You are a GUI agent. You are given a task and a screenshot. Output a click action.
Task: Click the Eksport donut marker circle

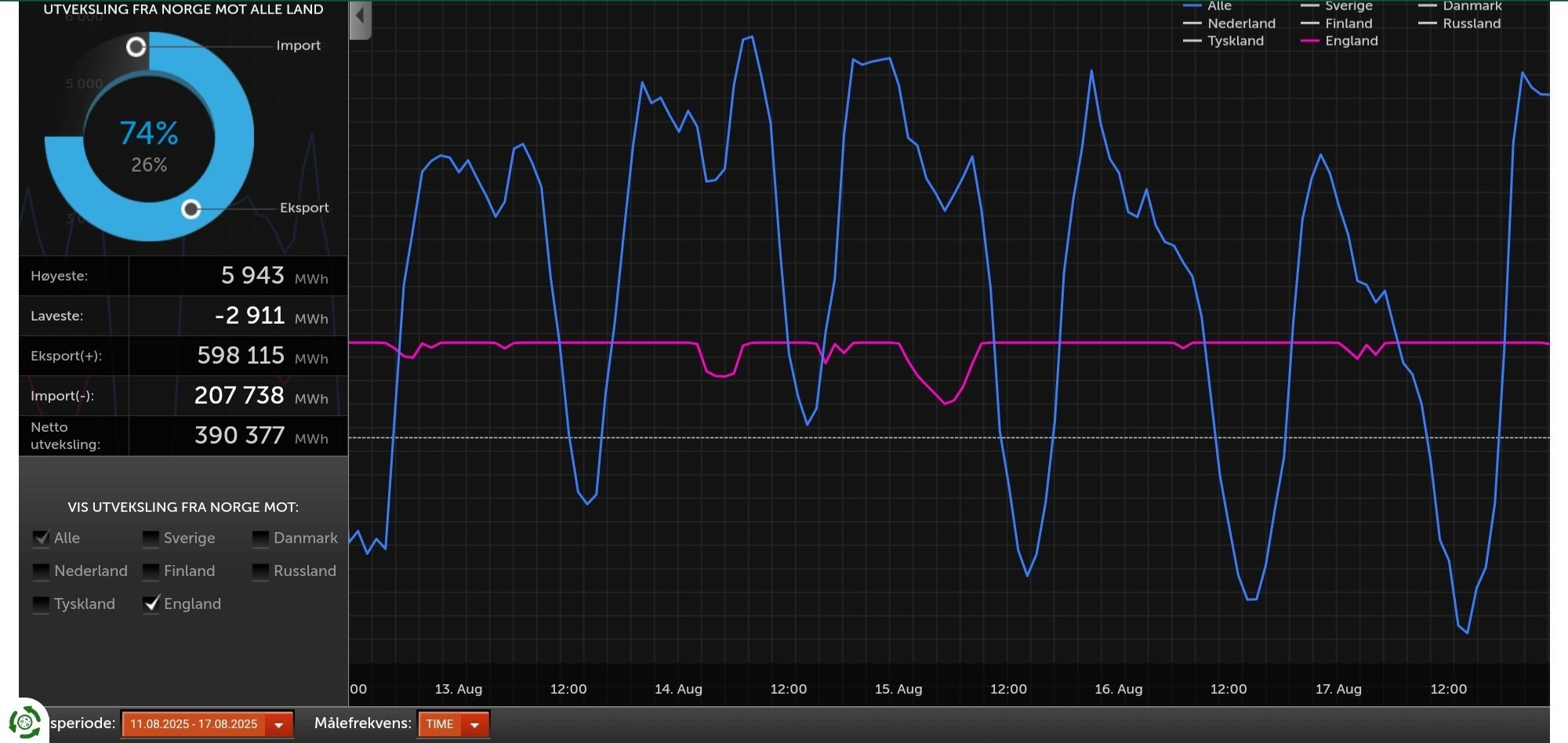pos(191,209)
